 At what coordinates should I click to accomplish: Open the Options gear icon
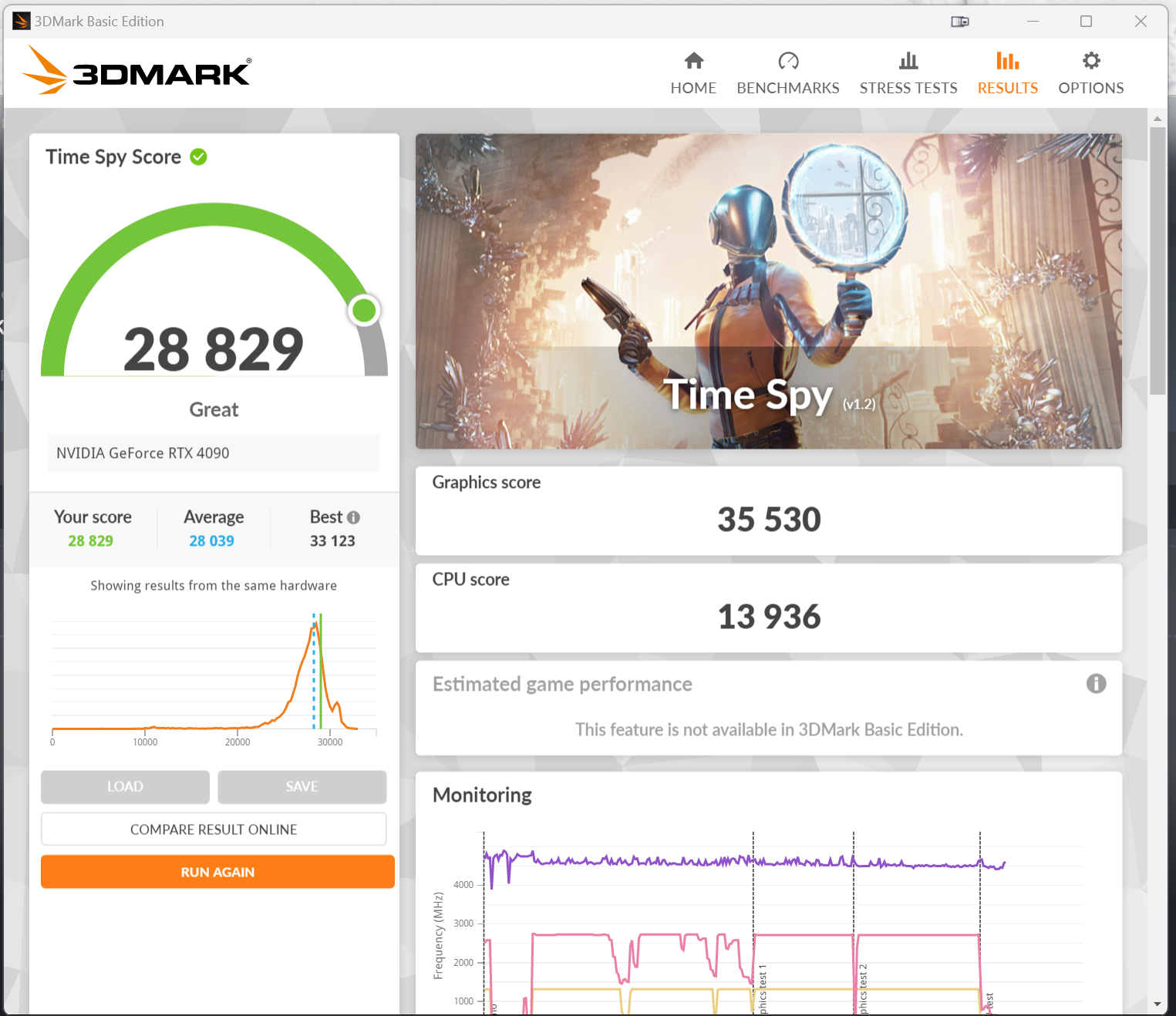coord(1090,61)
